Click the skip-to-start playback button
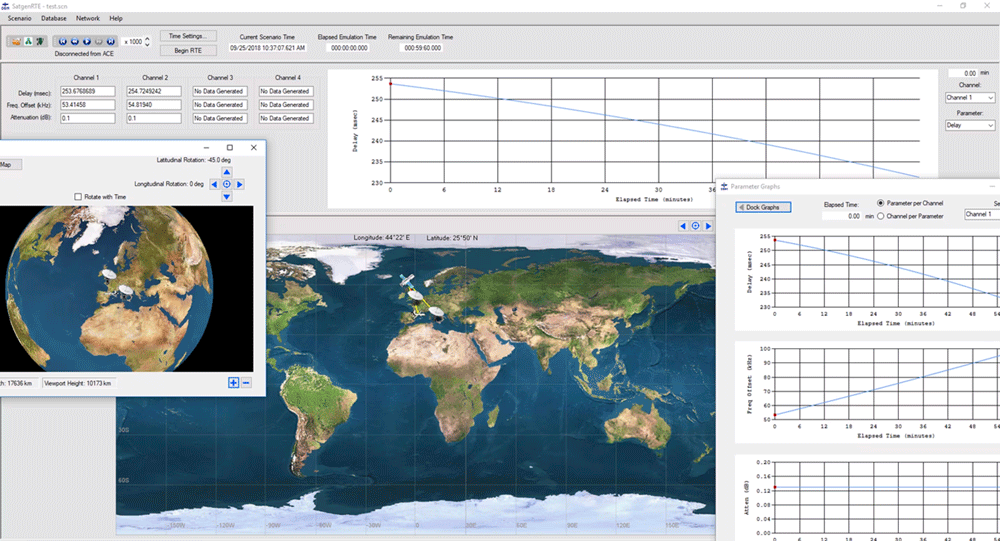 pos(62,41)
